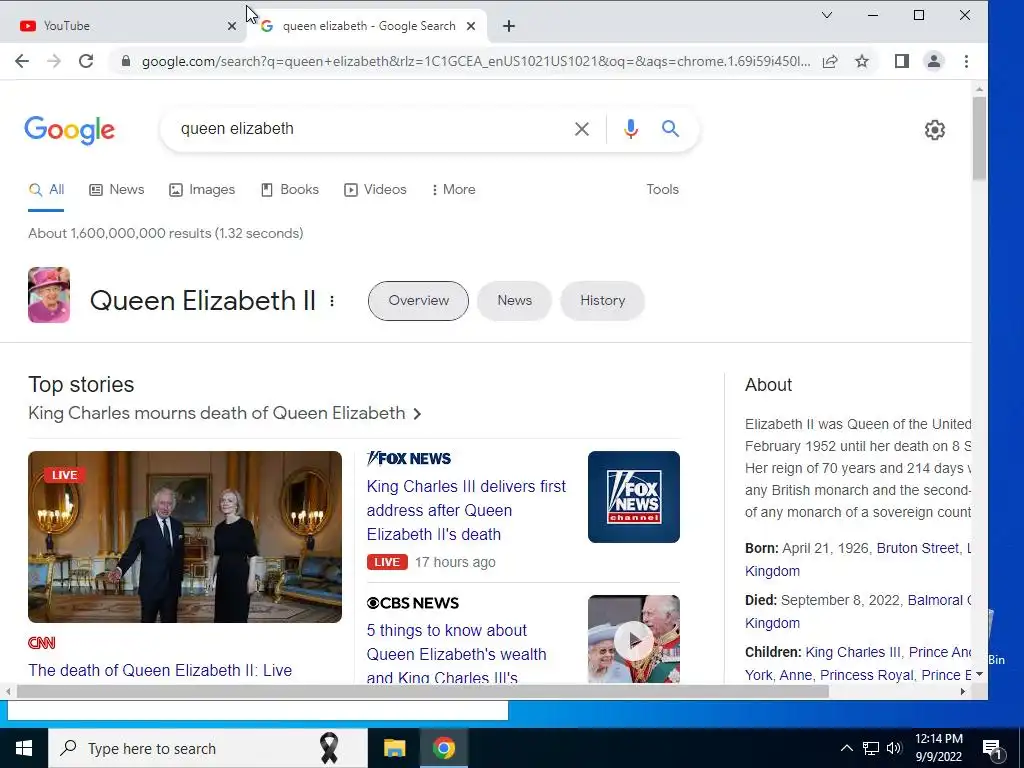The image size is (1024, 768).
Task: Open CBS News 5 things to know story
Action: pos(456,654)
